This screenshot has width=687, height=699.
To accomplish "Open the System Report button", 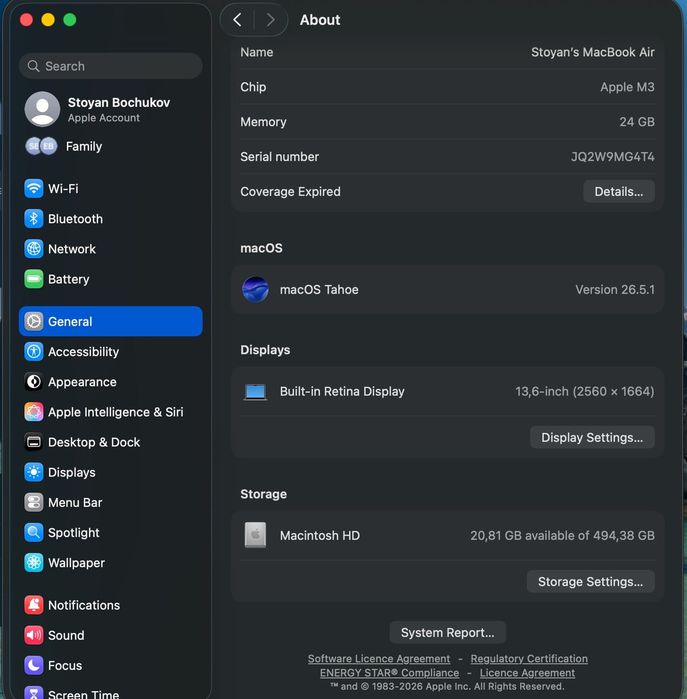I will [x=448, y=633].
